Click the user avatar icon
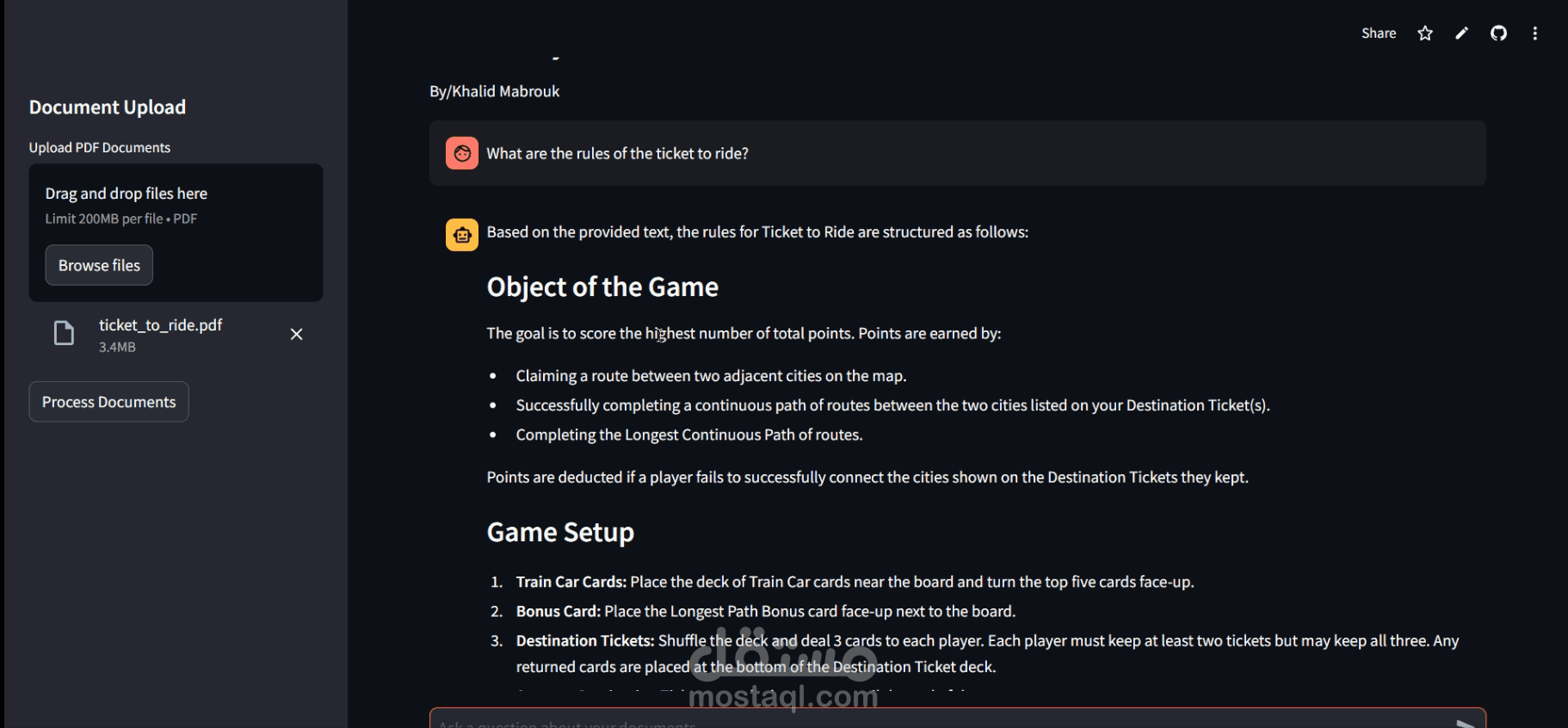This screenshot has height=728, width=1568. (462, 153)
